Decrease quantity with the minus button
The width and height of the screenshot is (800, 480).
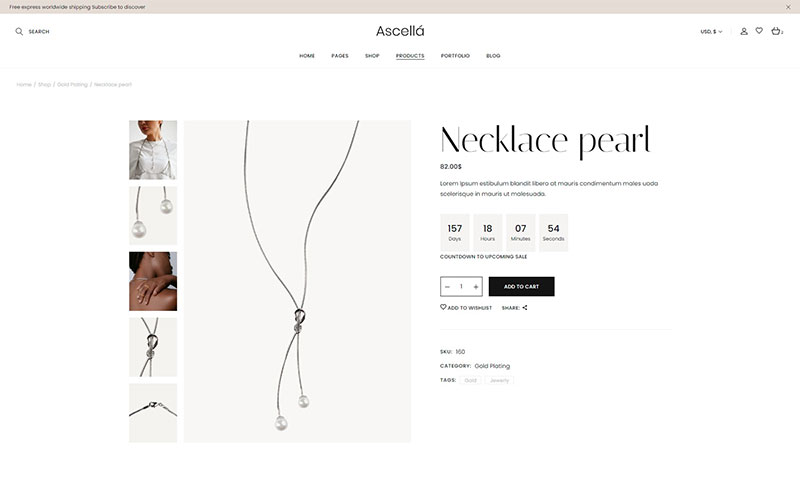tap(447, 287)
